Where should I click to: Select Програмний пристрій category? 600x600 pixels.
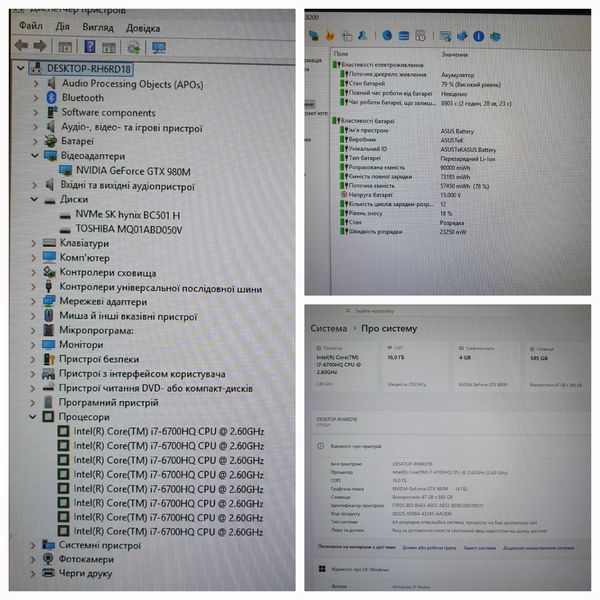[x=108, y=403]
